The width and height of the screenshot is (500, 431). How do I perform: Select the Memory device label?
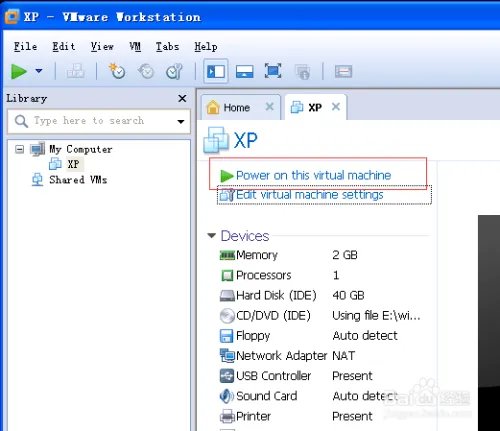[x=257, y=255]
